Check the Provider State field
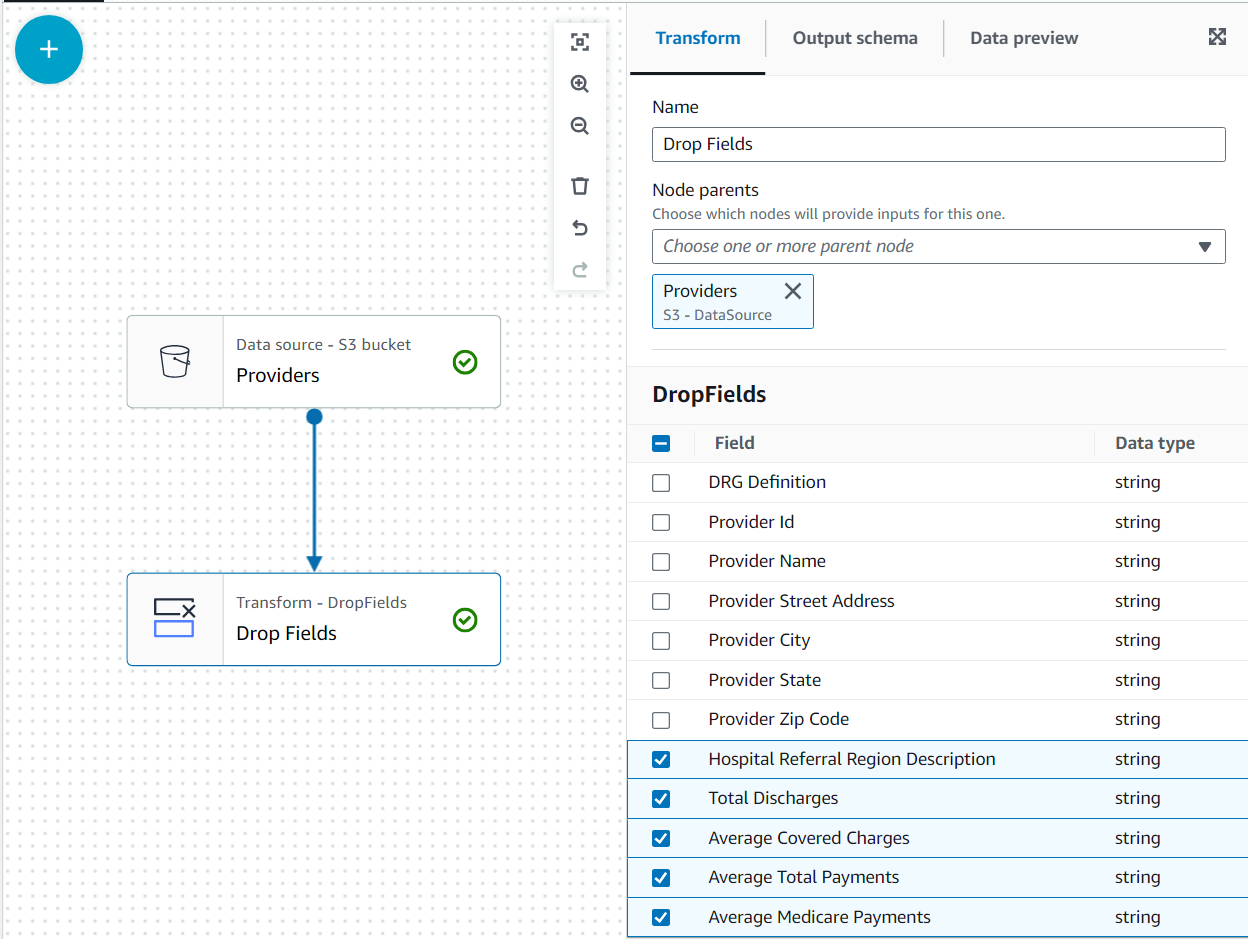 [661, 680]
